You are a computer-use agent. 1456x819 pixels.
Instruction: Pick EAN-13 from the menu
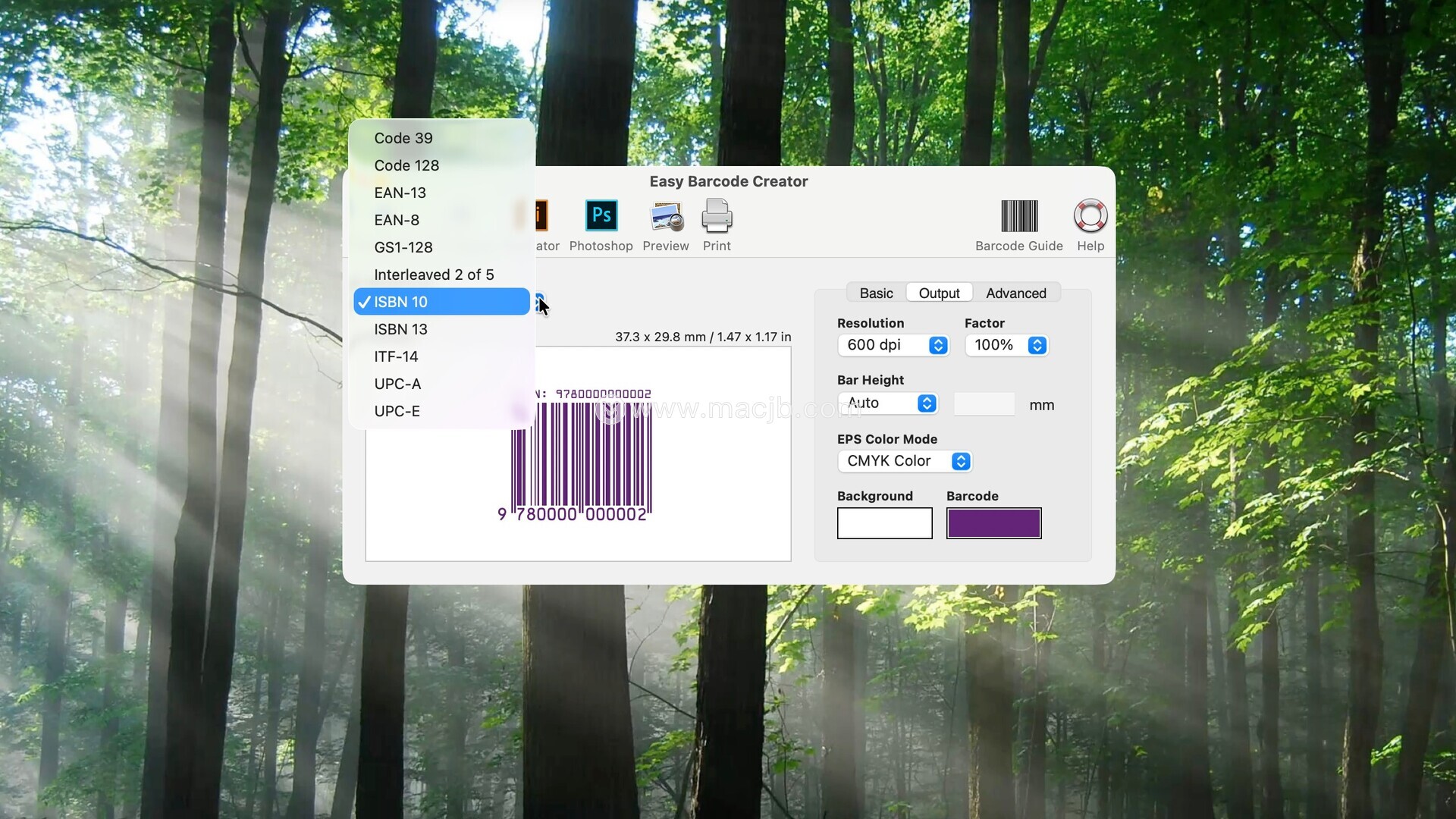[x=400, y=193]
